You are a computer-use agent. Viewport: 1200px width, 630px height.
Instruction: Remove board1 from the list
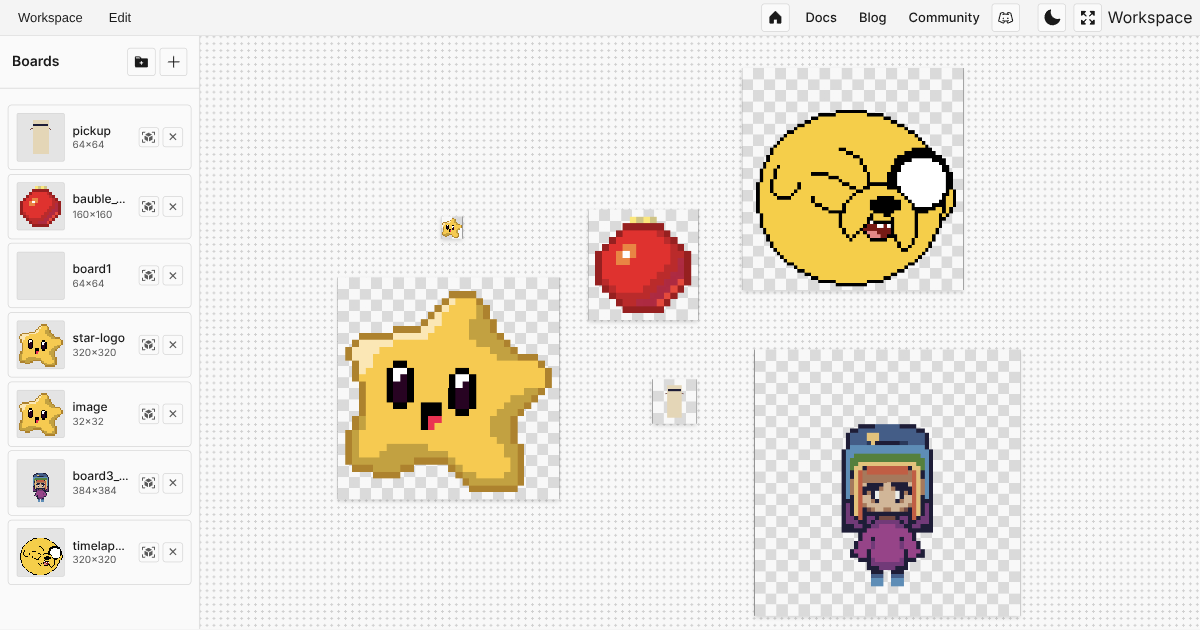click(173, 275)
